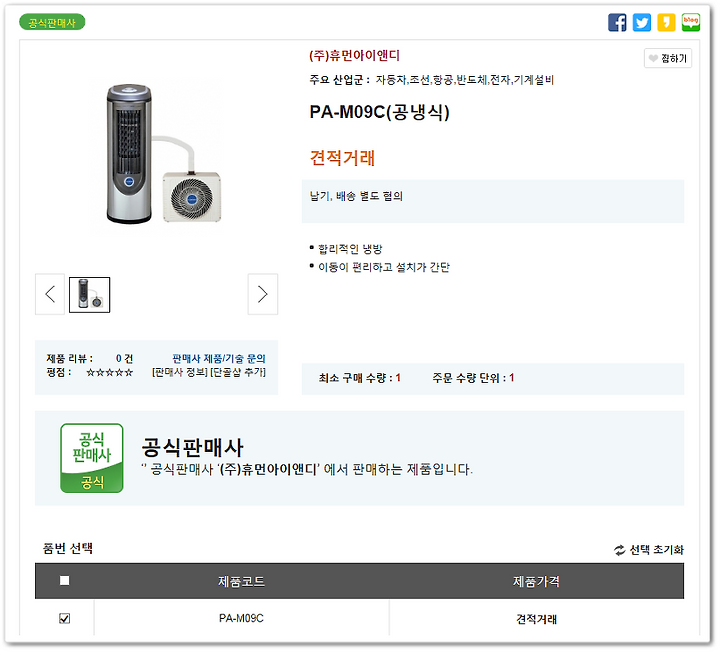Screen dimensions: 720x652
Task: Share via the green blog icon
Action: point(691,22)
